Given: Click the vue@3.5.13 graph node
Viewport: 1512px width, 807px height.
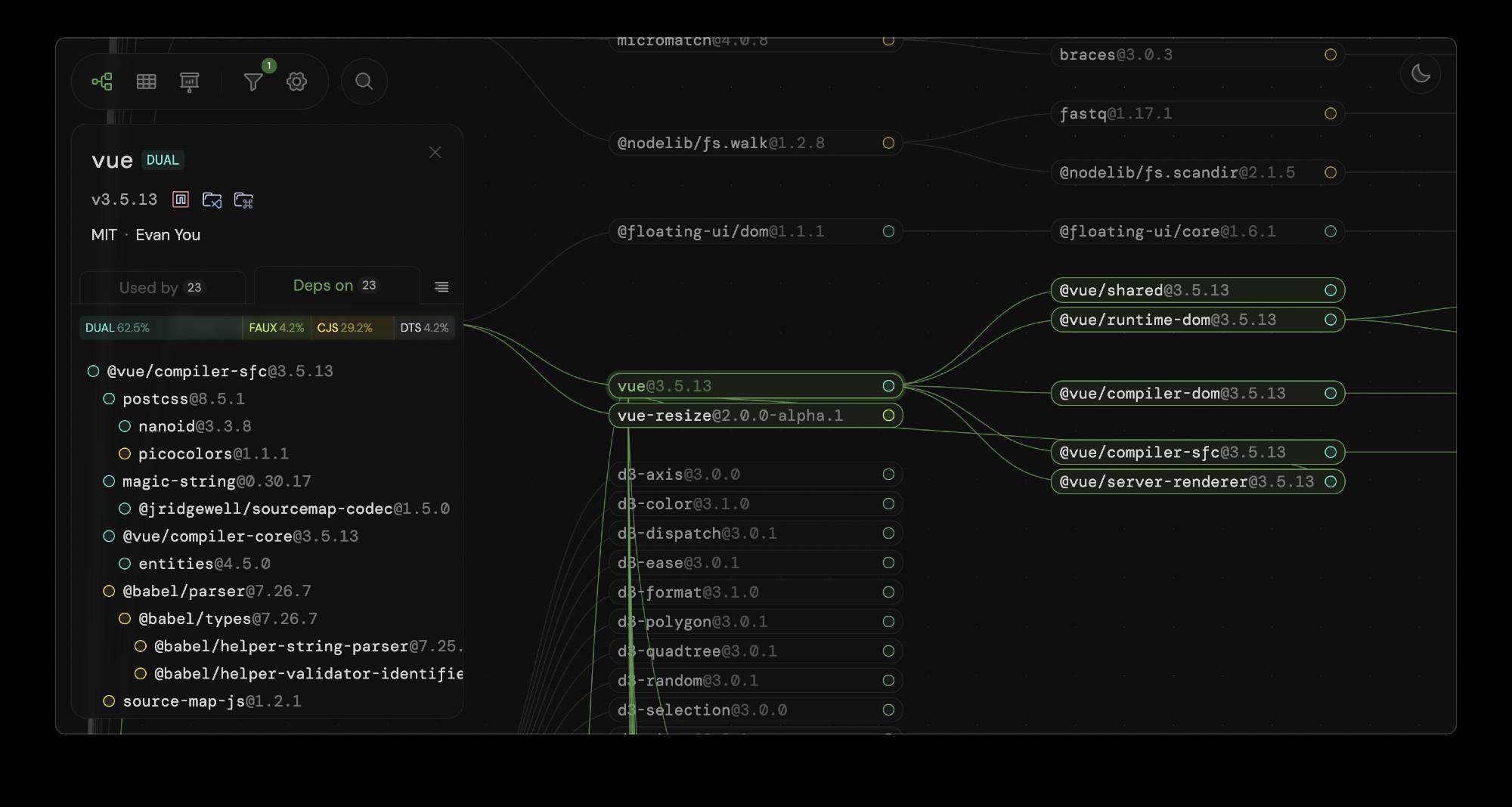Looking at the screenshot, I should point(755,386).
